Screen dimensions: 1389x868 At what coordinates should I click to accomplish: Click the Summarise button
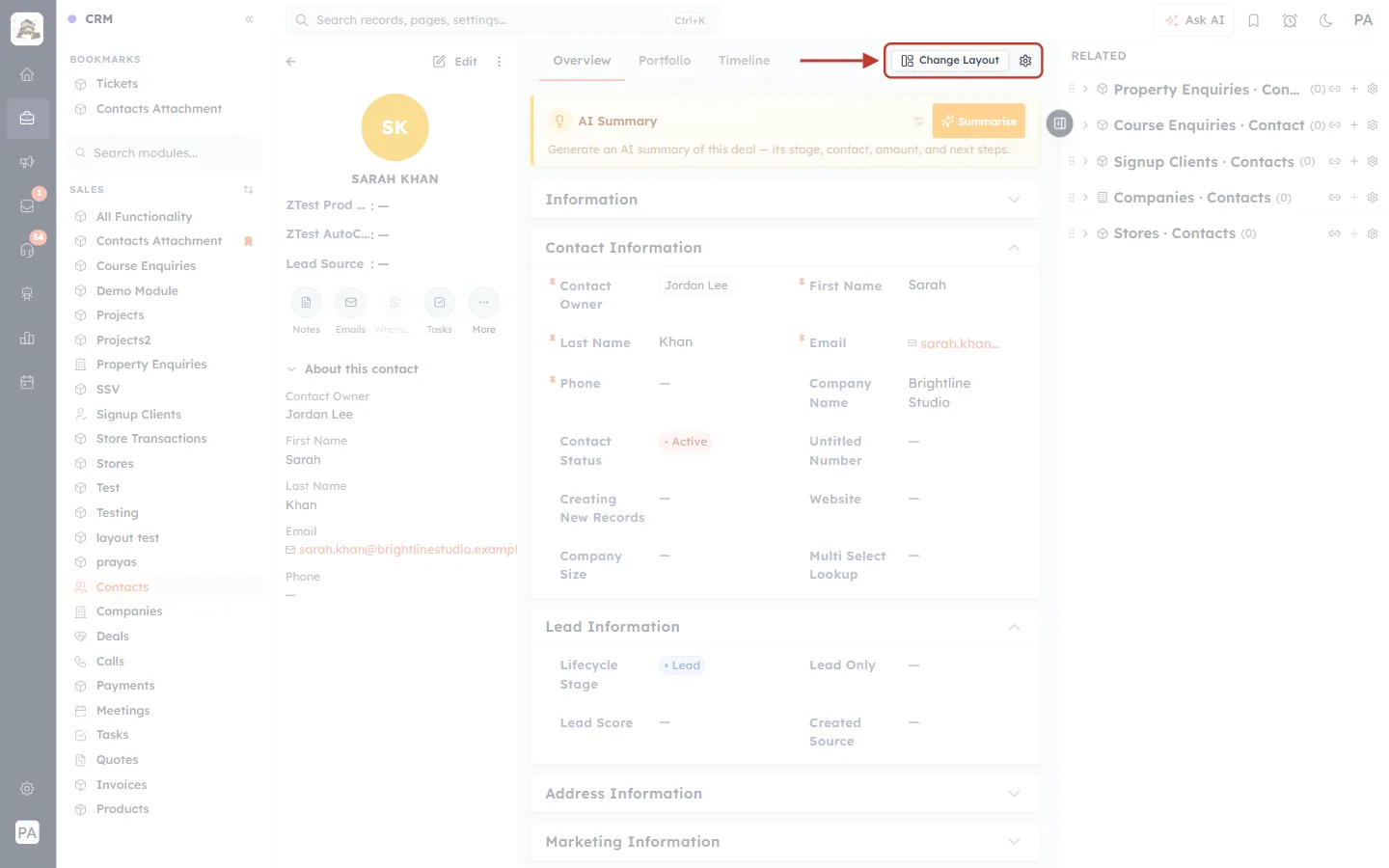[978, 122]
